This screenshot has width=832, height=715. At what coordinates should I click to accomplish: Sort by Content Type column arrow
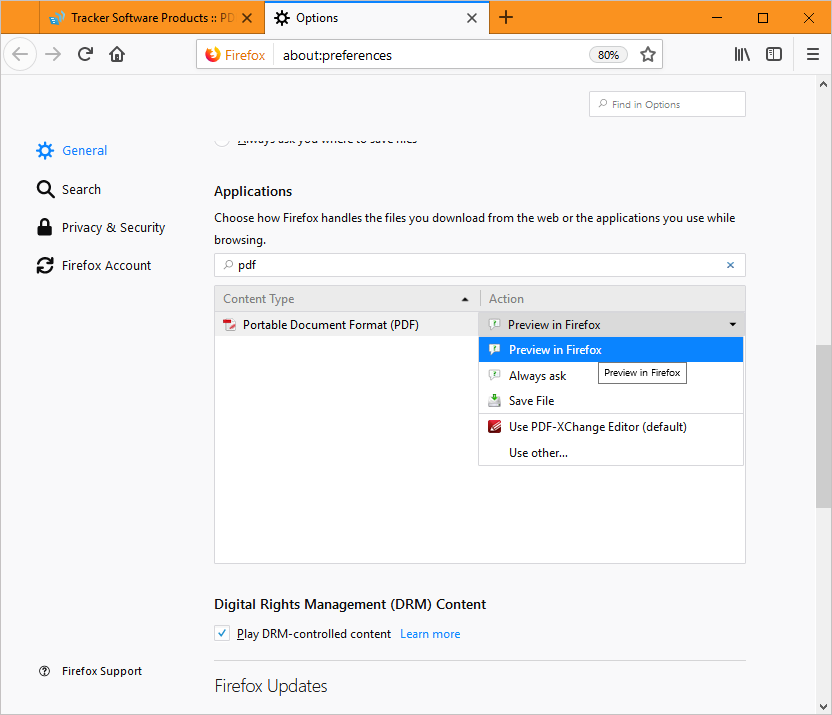pyautogui.click(x=465, y=299)
